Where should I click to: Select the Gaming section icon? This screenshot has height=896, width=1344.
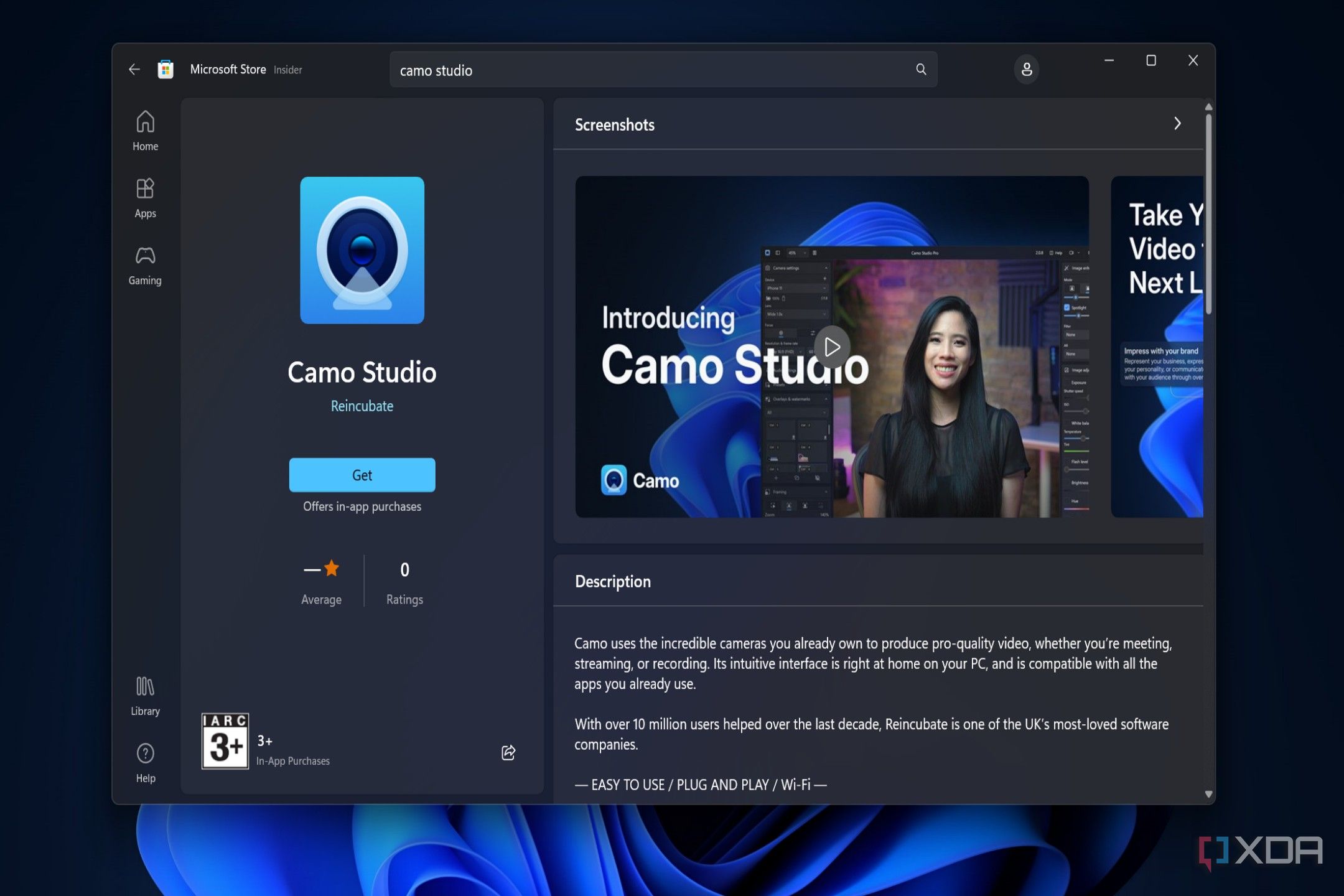coord(145,263)
